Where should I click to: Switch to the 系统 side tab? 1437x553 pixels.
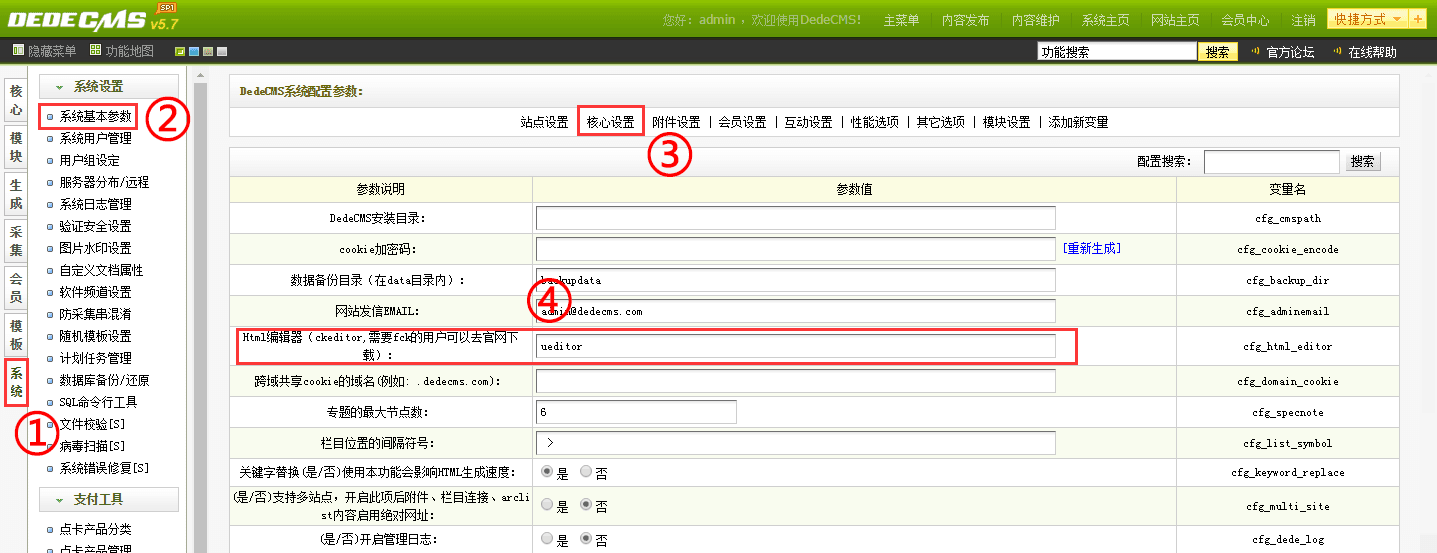tap(15, 382)
